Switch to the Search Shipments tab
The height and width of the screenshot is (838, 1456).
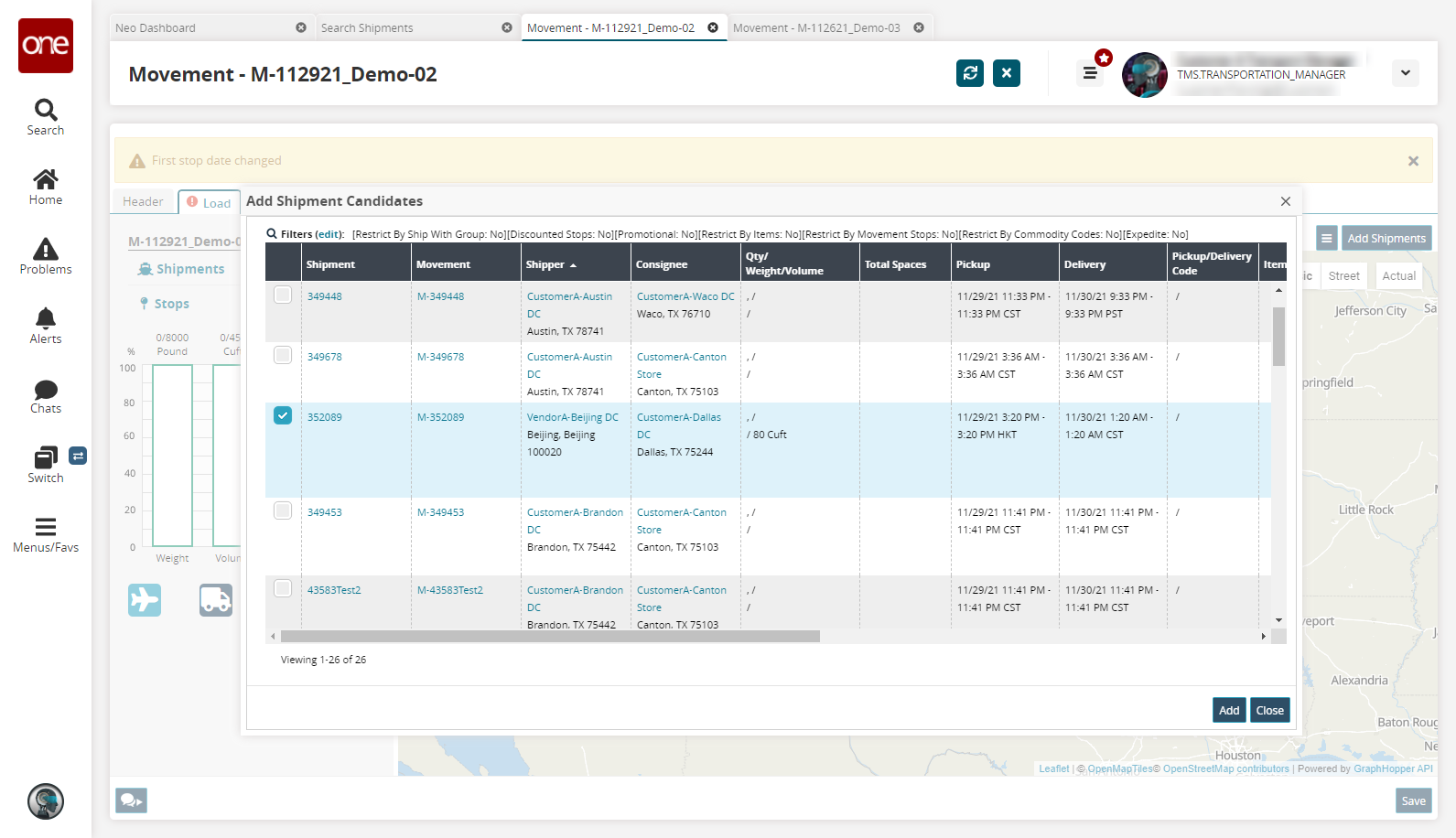(367, 28)
